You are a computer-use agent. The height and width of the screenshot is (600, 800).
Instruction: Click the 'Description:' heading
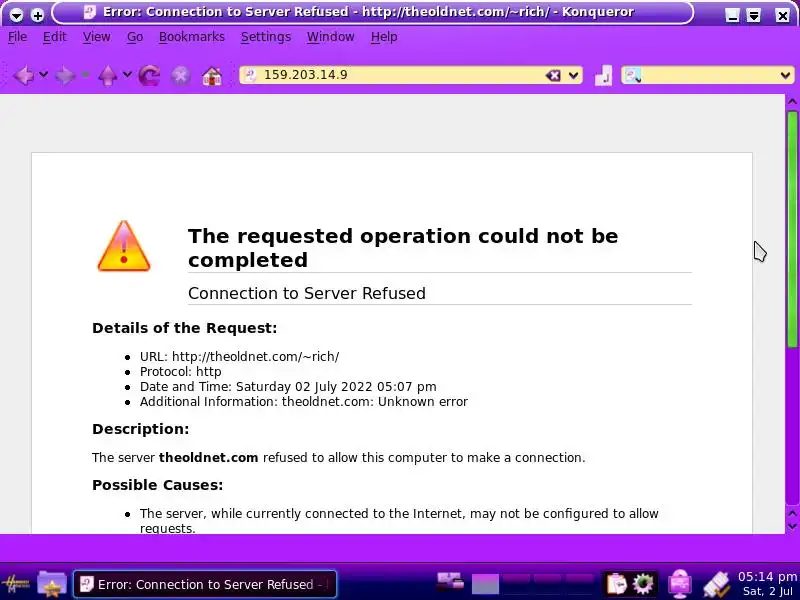click(x=140, y=429)
